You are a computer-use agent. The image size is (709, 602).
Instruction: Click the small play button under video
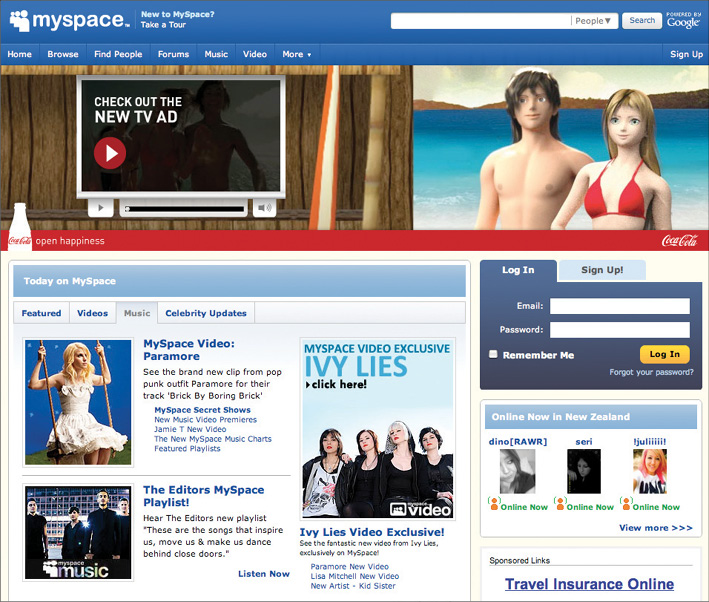coord(100,208)
